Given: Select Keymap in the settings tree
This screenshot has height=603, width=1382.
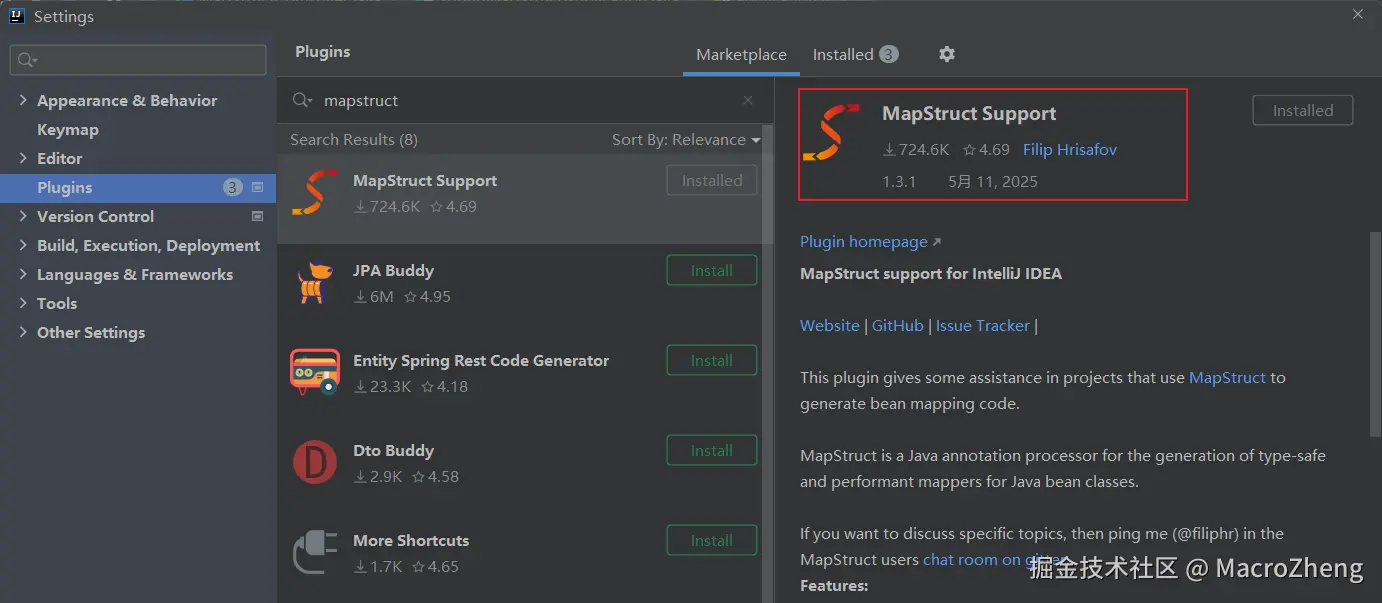Looking at the screenshot, I should (68, 129).
